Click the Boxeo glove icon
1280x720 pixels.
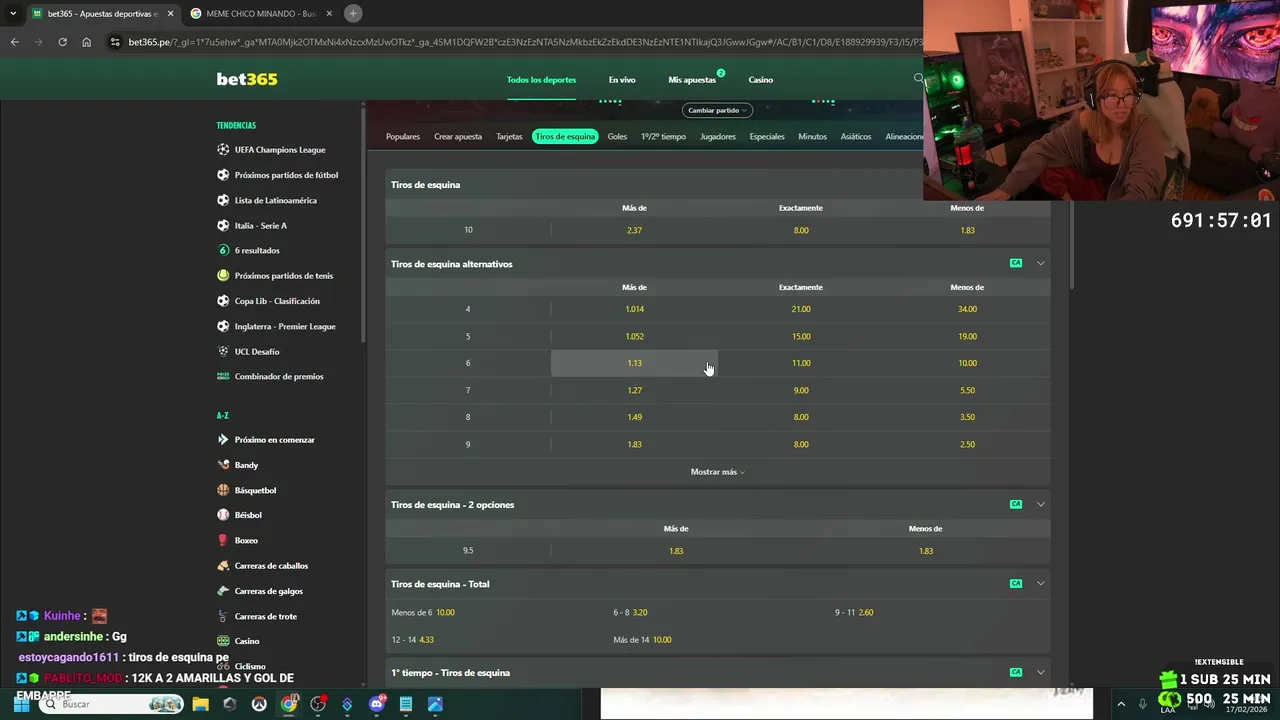coord(223,540)
